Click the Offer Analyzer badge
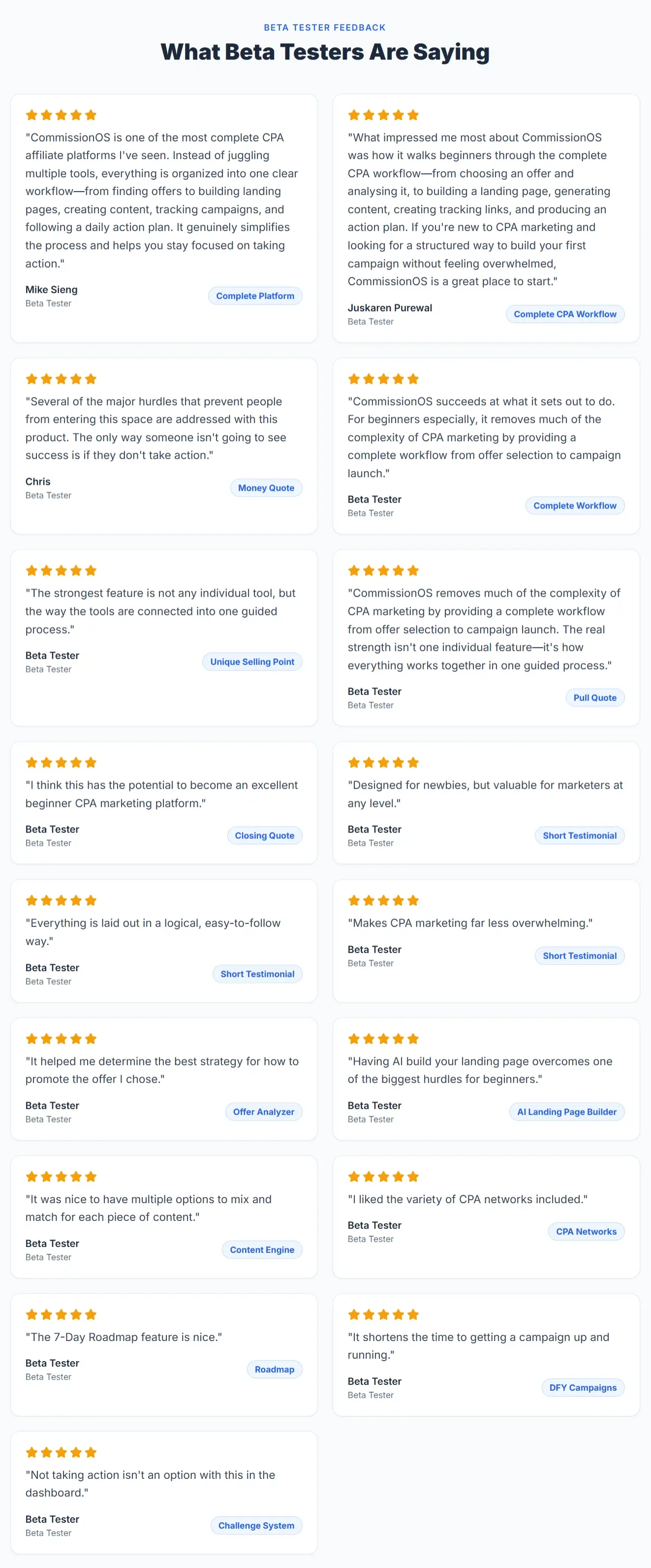The width and height of the screenshot is (651, 1568). (263, 1112)
